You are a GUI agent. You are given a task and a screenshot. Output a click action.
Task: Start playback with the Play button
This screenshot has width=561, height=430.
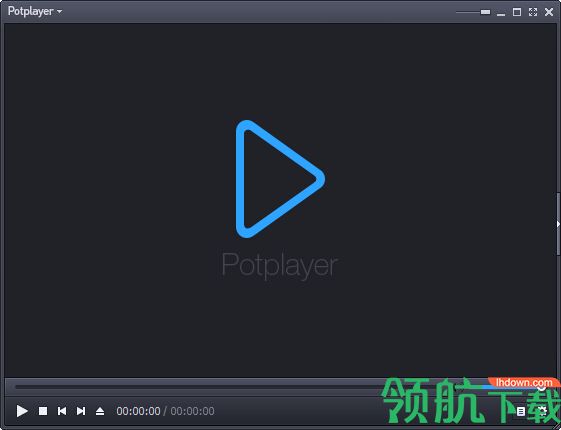pos(22,411)
